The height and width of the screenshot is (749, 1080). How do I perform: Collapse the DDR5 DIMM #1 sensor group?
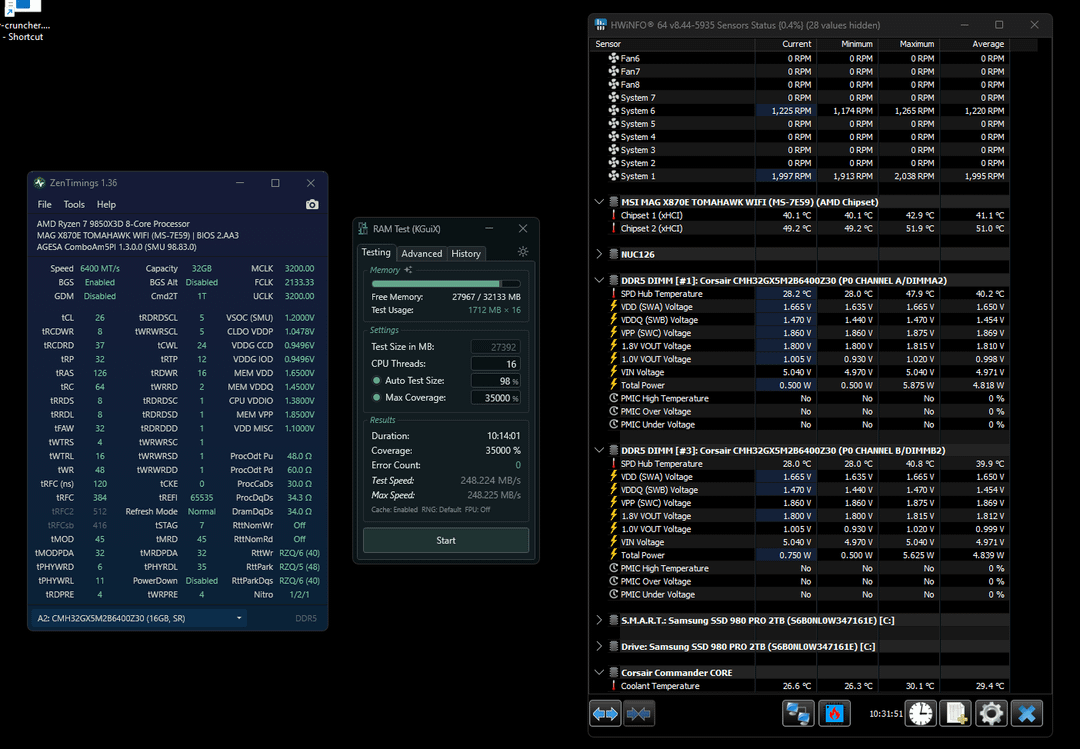(x=599, y=280)
